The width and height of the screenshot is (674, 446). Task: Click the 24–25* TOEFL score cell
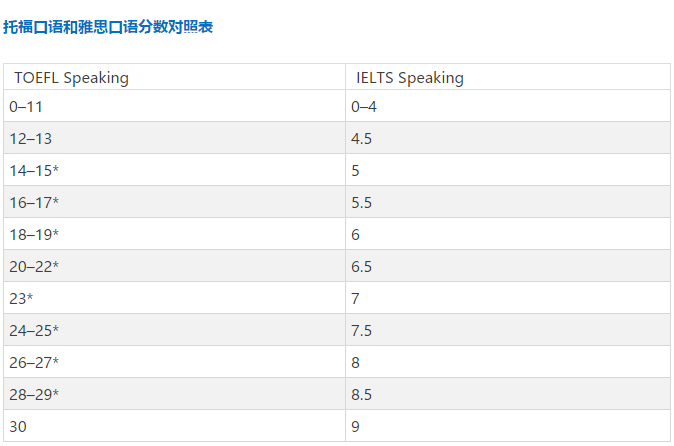click(34, 330)
